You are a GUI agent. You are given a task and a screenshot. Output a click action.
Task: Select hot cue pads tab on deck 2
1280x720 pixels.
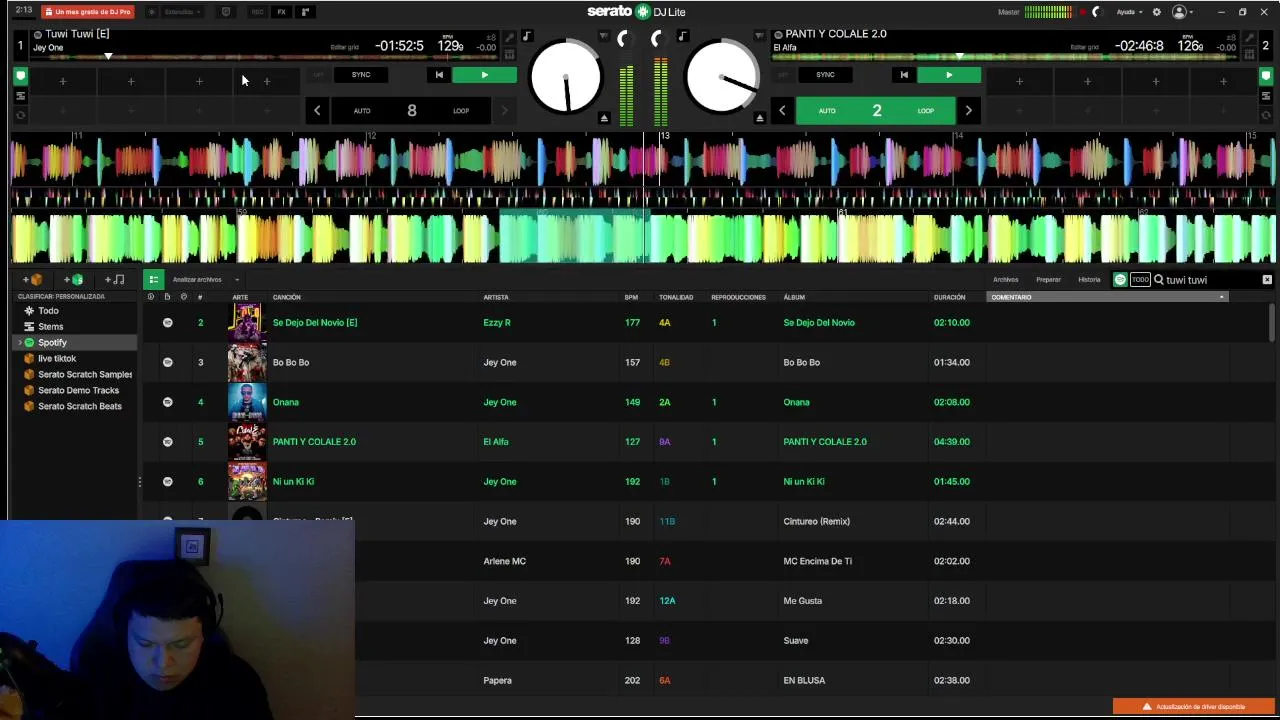click(x=1265, y=76)
